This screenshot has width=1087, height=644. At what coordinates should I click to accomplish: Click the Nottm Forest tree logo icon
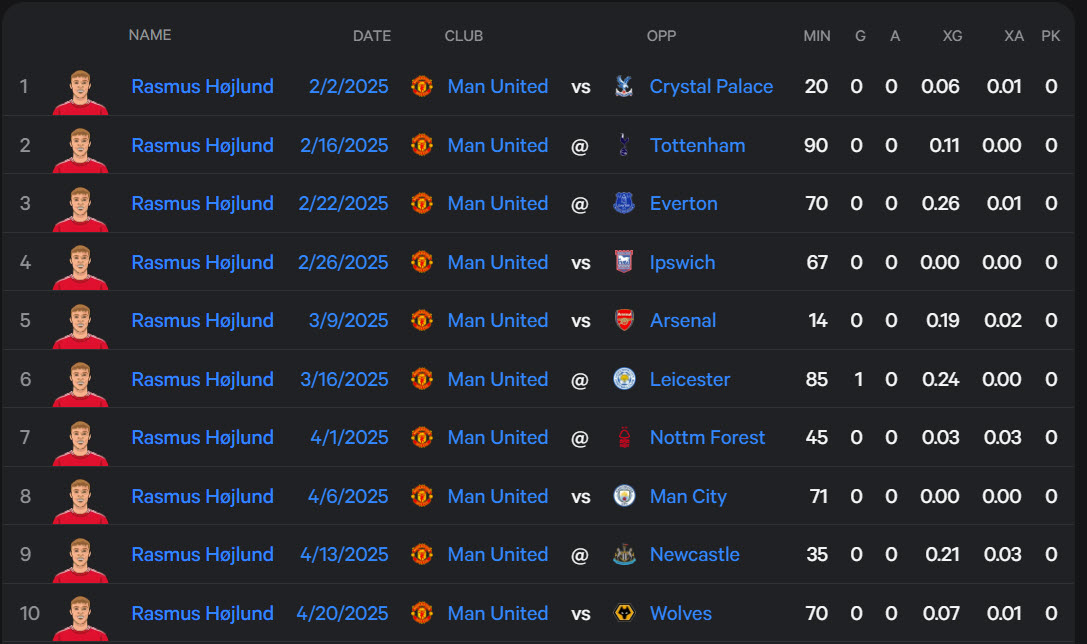click(624, 437)
